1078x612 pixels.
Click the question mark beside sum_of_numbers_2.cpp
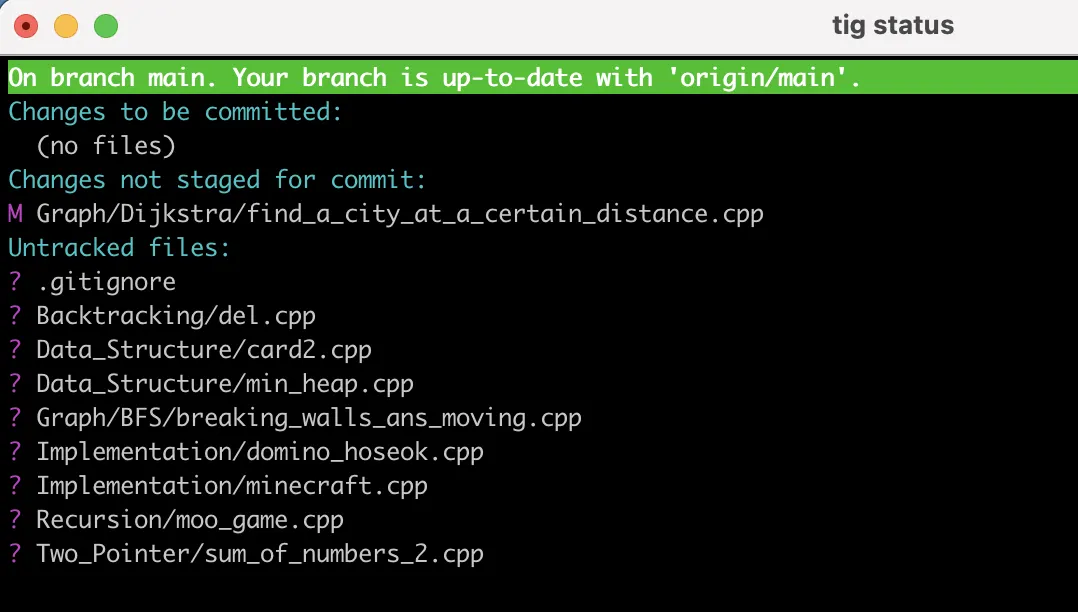(15, 554)
